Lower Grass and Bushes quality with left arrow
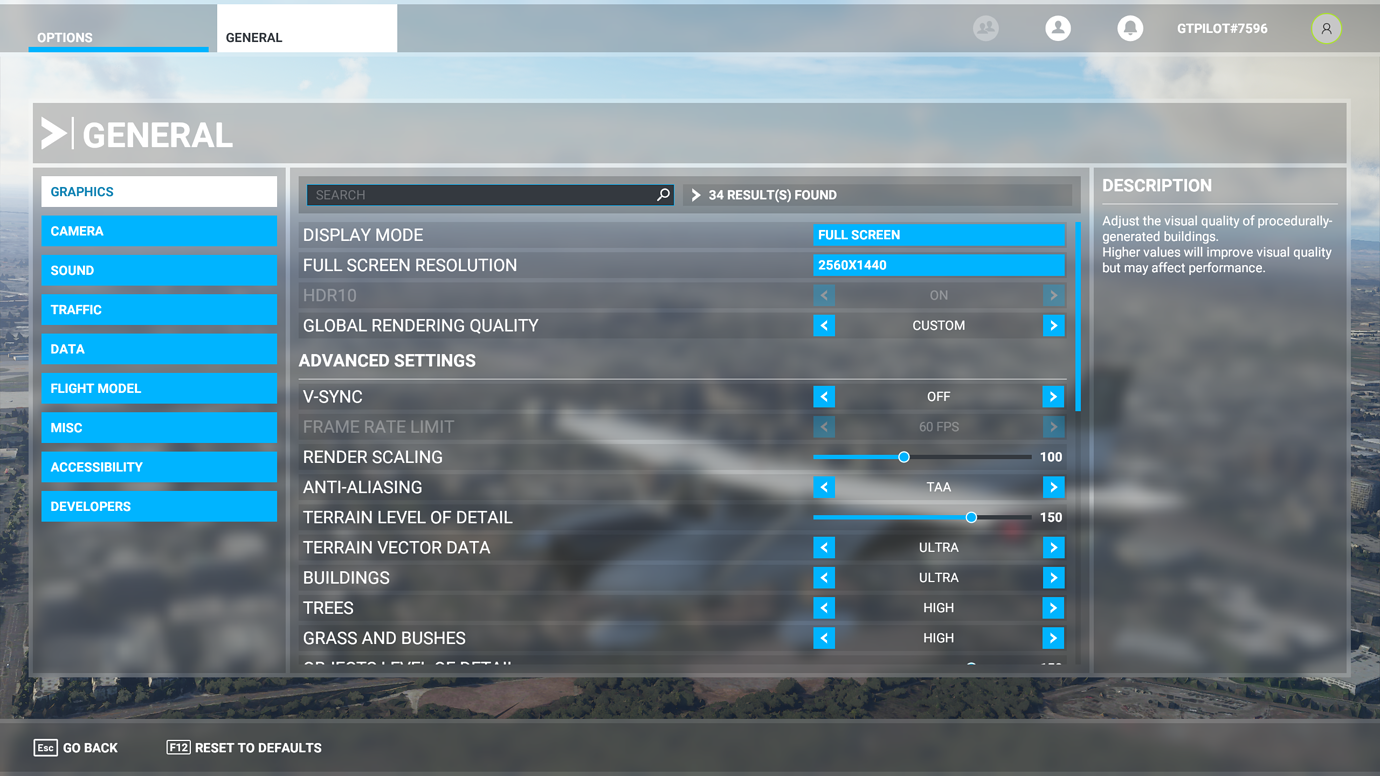The width and height of the screenshot is (1380, 776). pos(824,637)
